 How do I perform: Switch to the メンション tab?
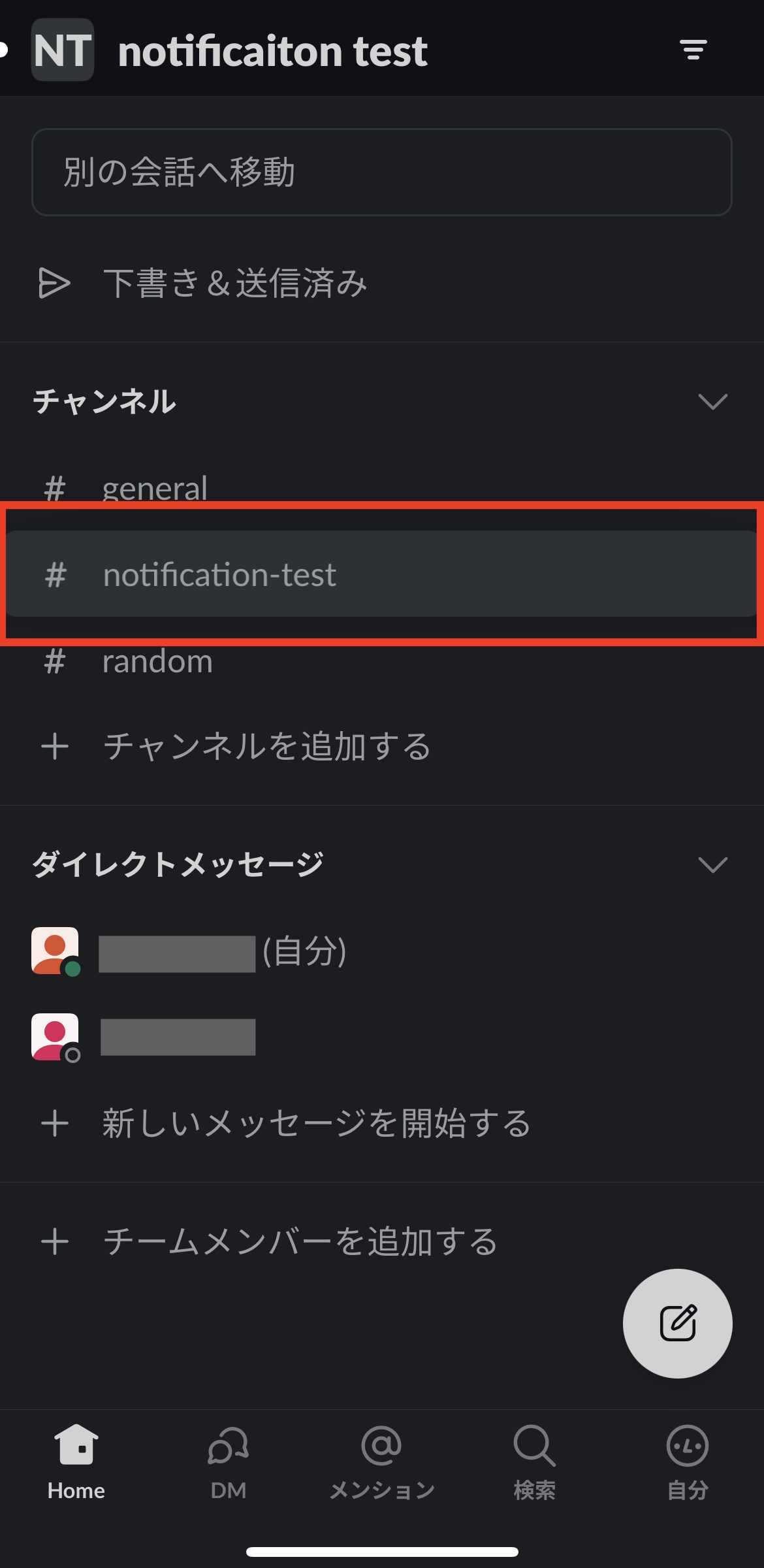click(x=381, y=1462)
